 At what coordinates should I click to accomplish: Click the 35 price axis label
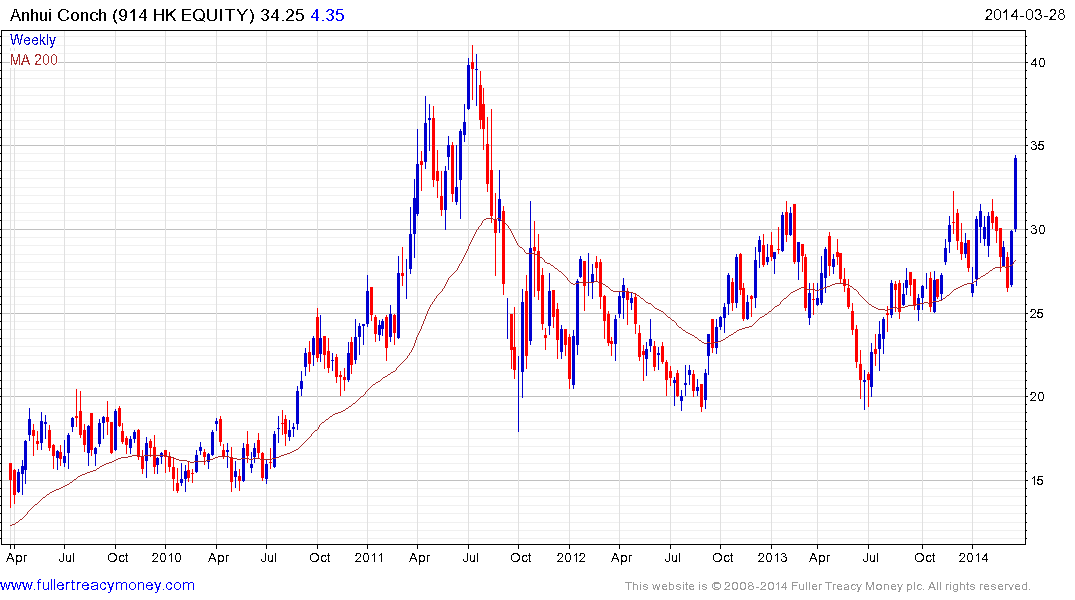click(1038, 146)
